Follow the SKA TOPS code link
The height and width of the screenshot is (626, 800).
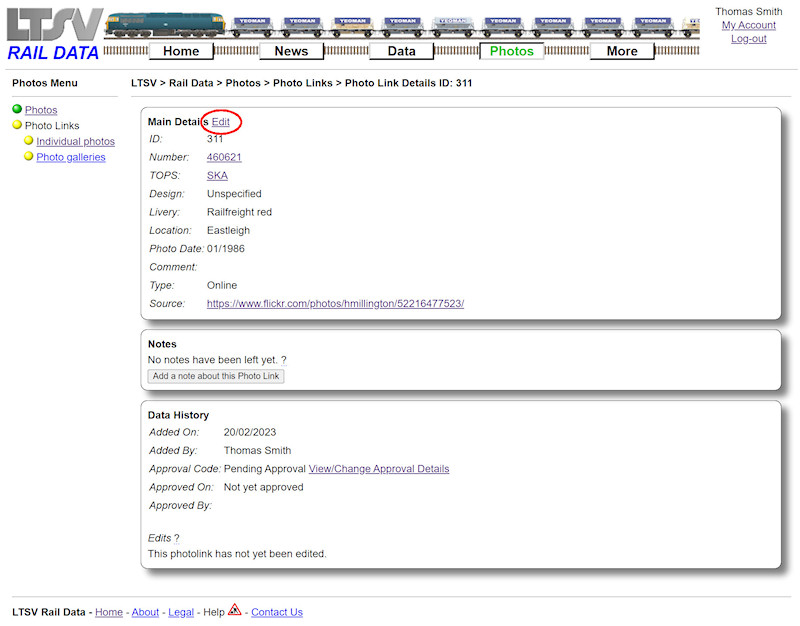pos(216,175)
